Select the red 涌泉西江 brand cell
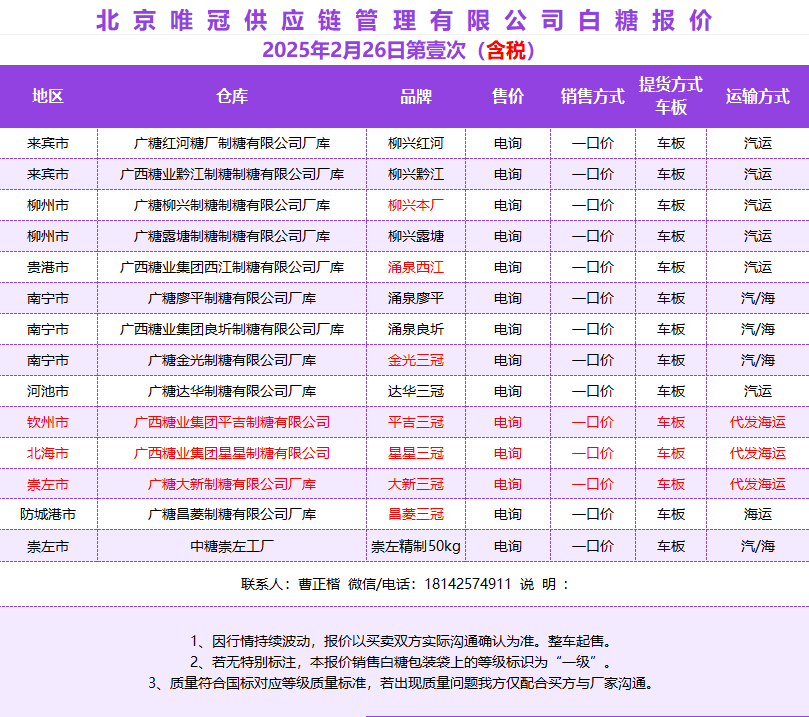 pos(416,267)
